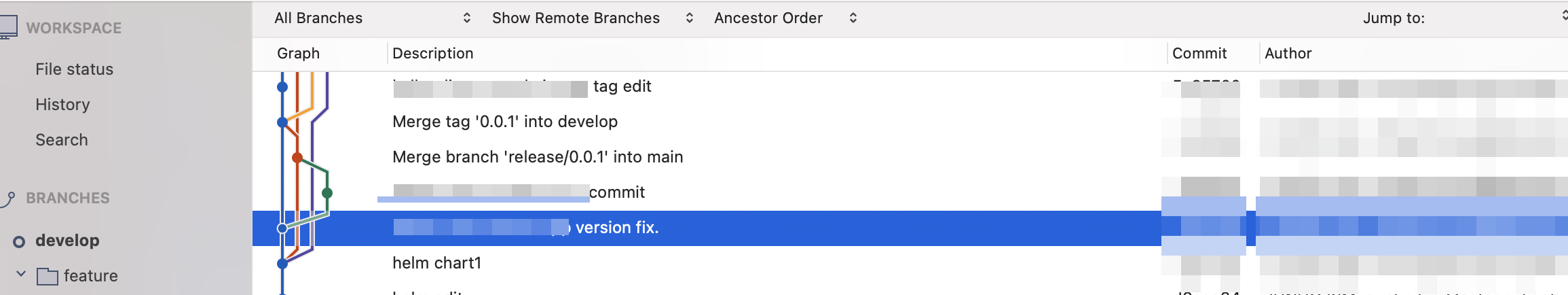Open File status in the sidebar
Viewport: 1568px width, 295px height.
tap(74, 69)
